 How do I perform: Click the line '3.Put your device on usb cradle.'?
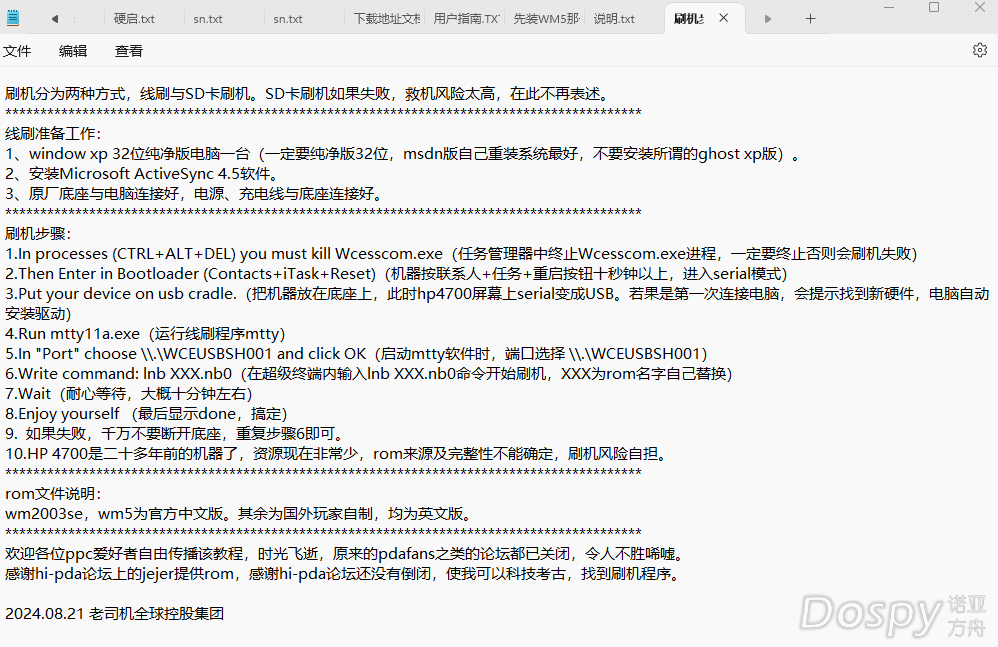[x=497, y=294]
